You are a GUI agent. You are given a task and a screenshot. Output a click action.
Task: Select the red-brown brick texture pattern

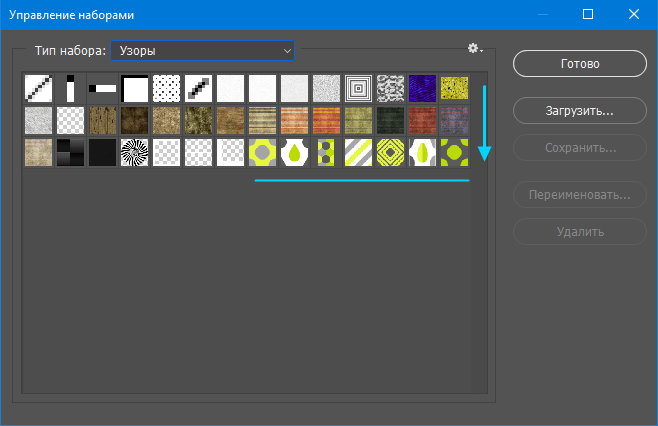pyautogui.click(x=423, y=120)
